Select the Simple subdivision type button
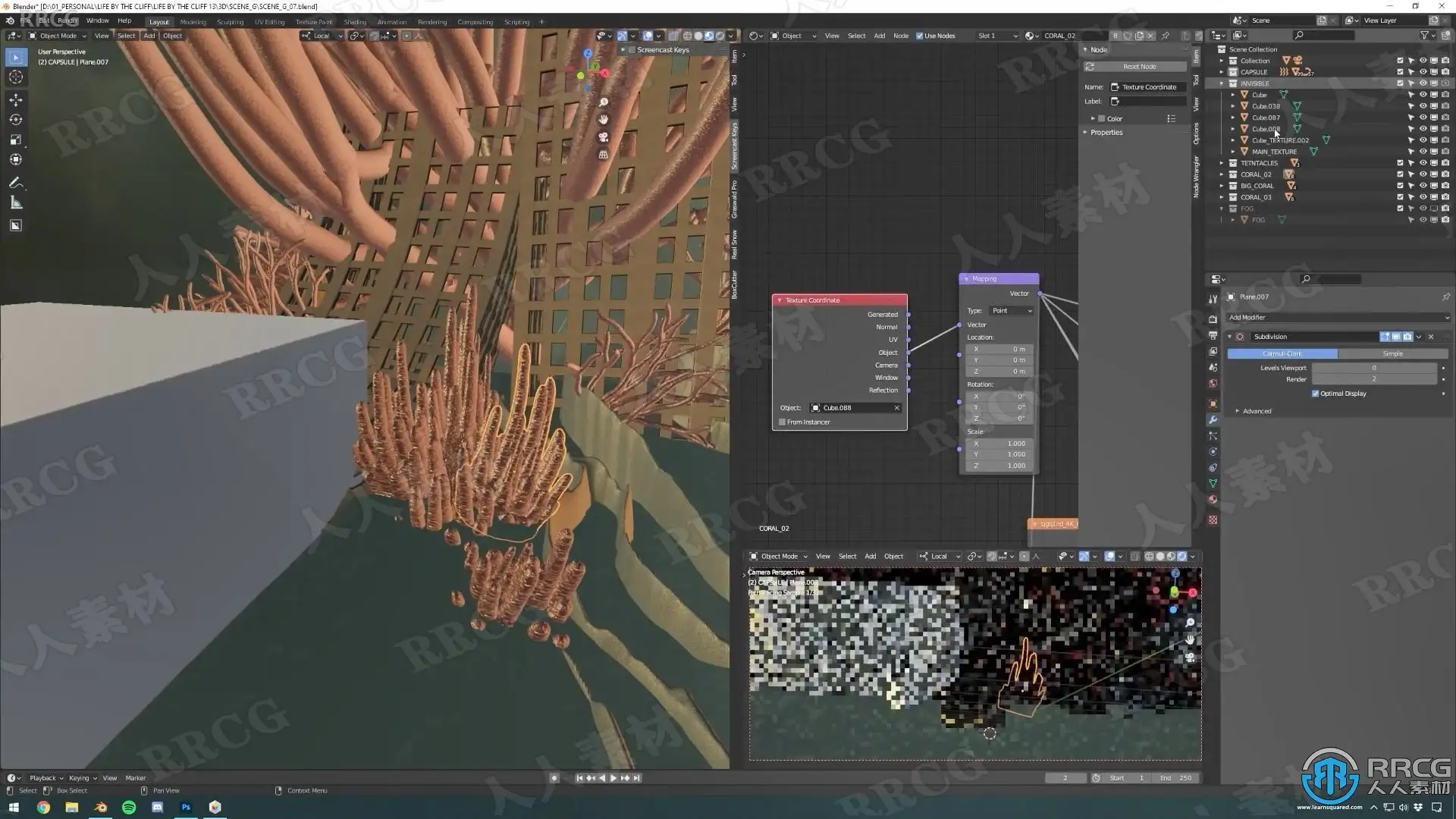This screenshot has width=1456, height=819. tap(1392, 354)
